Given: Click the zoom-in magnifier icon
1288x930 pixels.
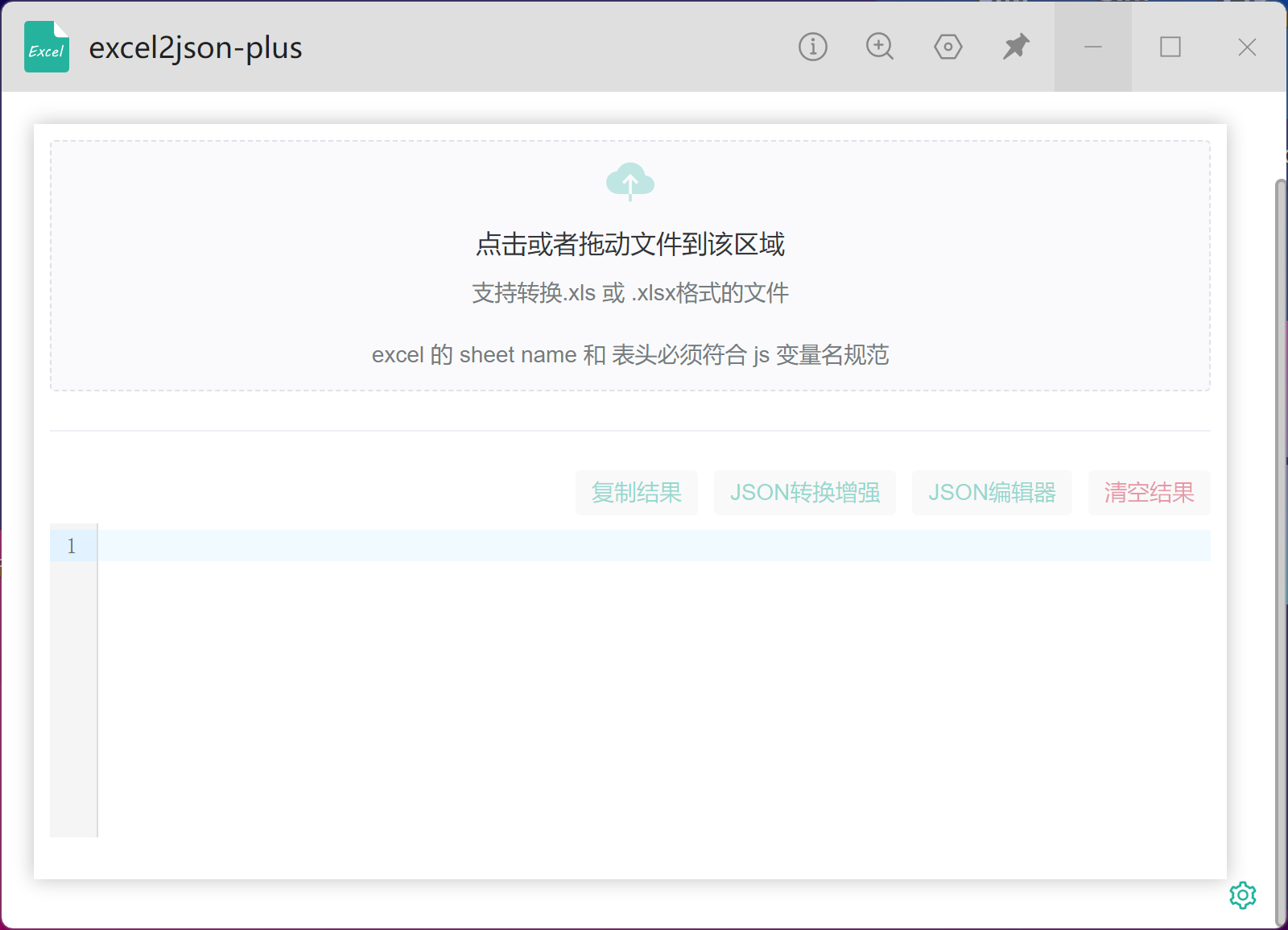Looking at the screenshot, I should (x=880, y=47).
